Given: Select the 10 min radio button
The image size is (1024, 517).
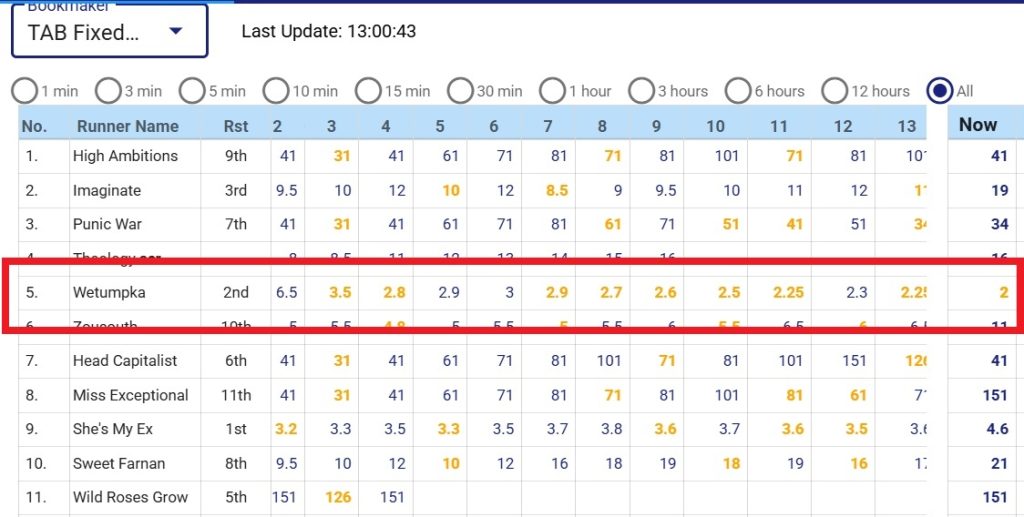Looking at the screenshot, I should click(276, 91).
